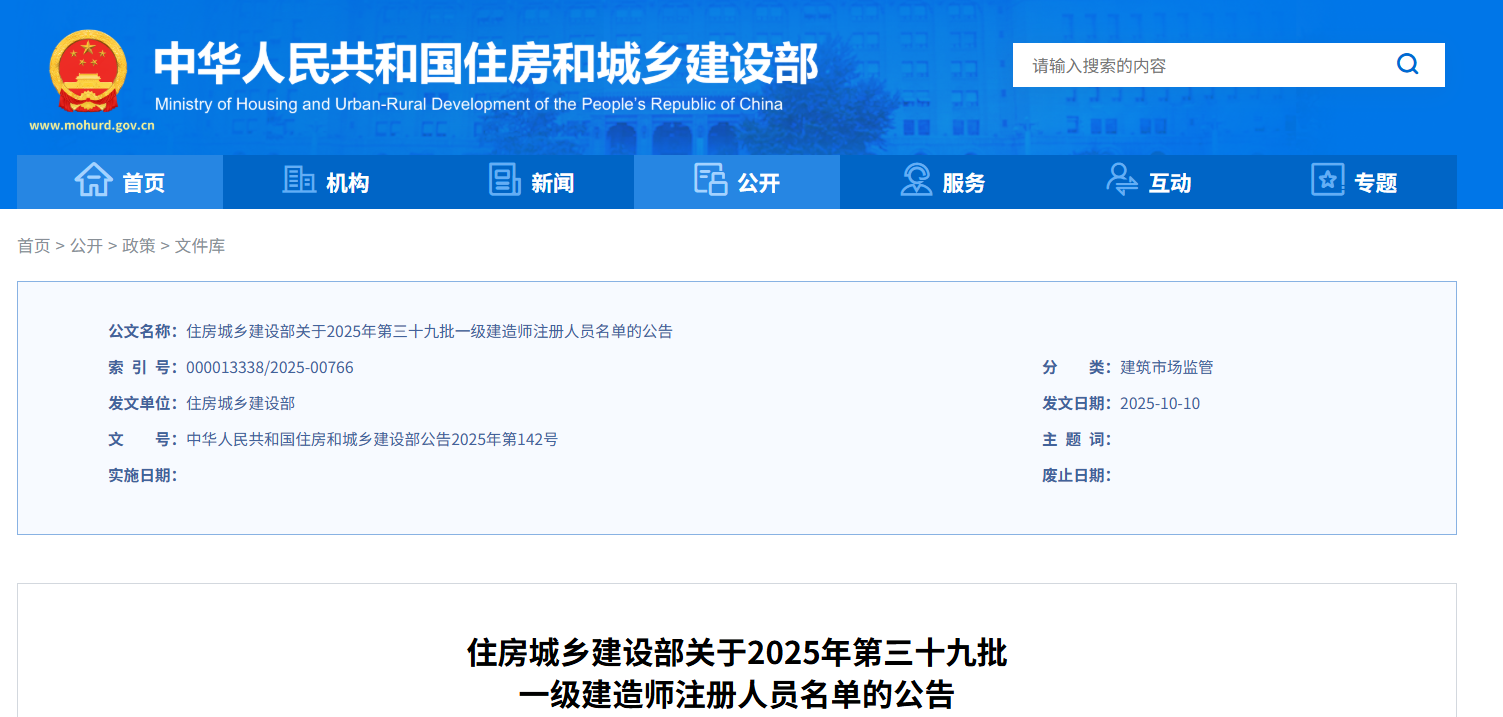Click the magnifier search icon
The height and width of the screenshot is (717, 1503).
tap(1408, 65)
